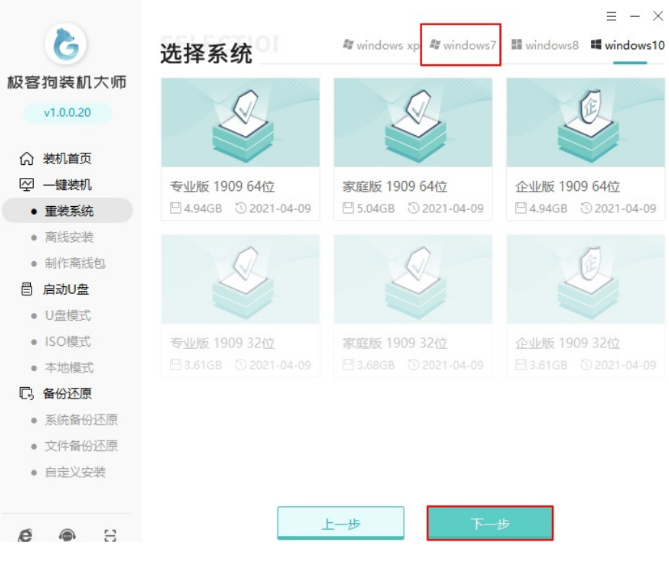Select the 家庭版 1909 64位 system thumbnail
This screenshot has height=562, width=669.
(x=413, y=122)
